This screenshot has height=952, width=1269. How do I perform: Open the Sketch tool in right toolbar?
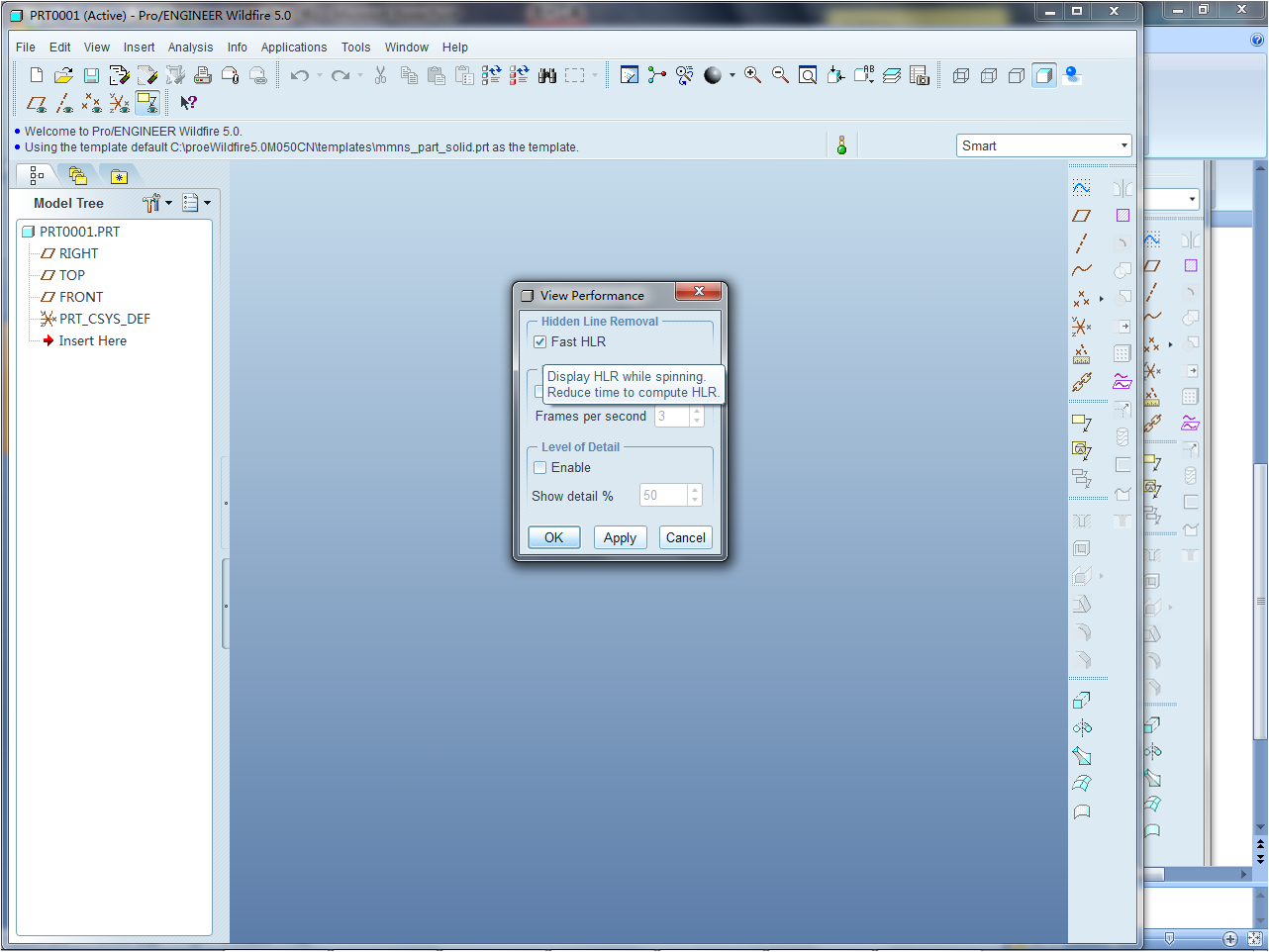(x=1081, y=188)
